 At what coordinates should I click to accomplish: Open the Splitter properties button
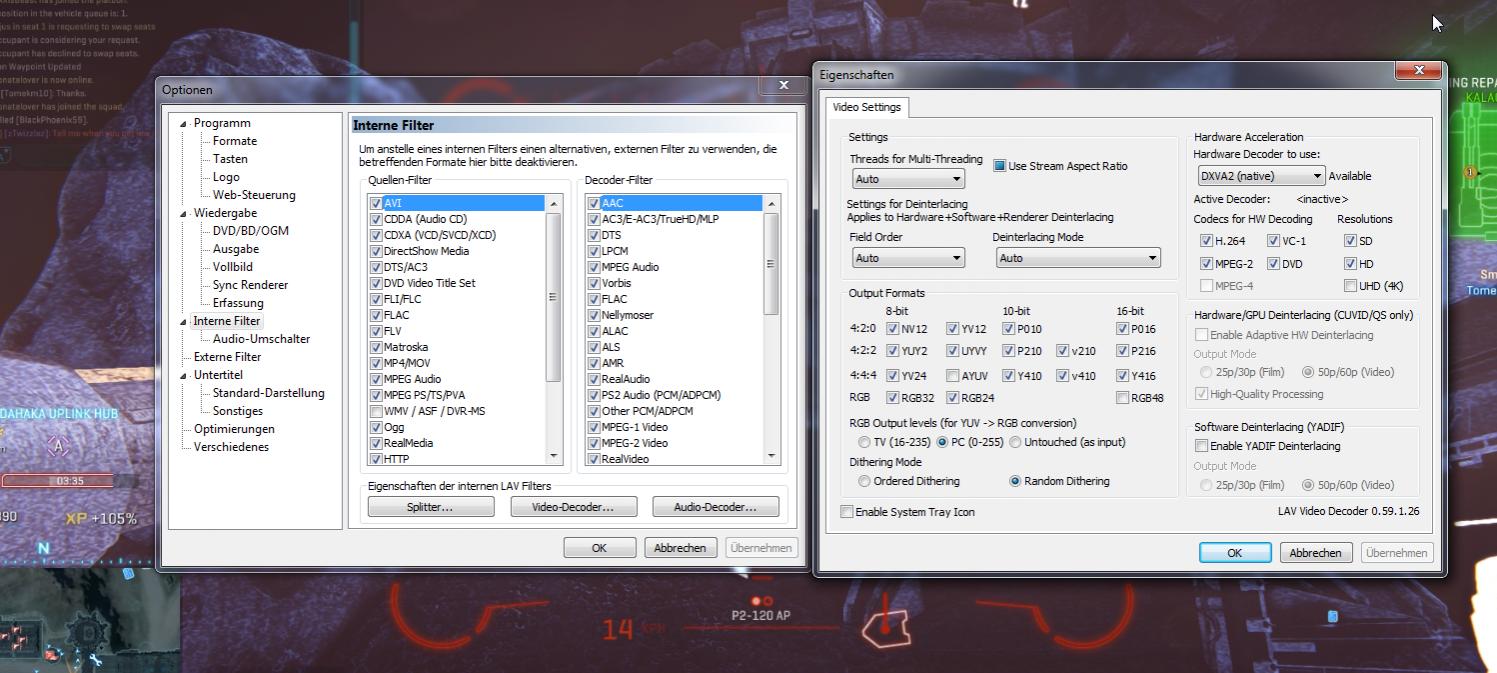point(431,507)
